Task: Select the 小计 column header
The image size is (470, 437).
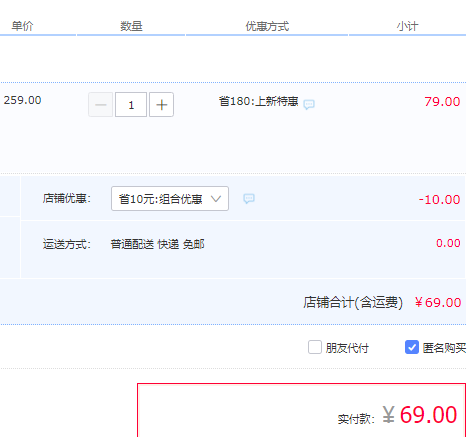Action: pyautogui.click(x=407, y=26)
